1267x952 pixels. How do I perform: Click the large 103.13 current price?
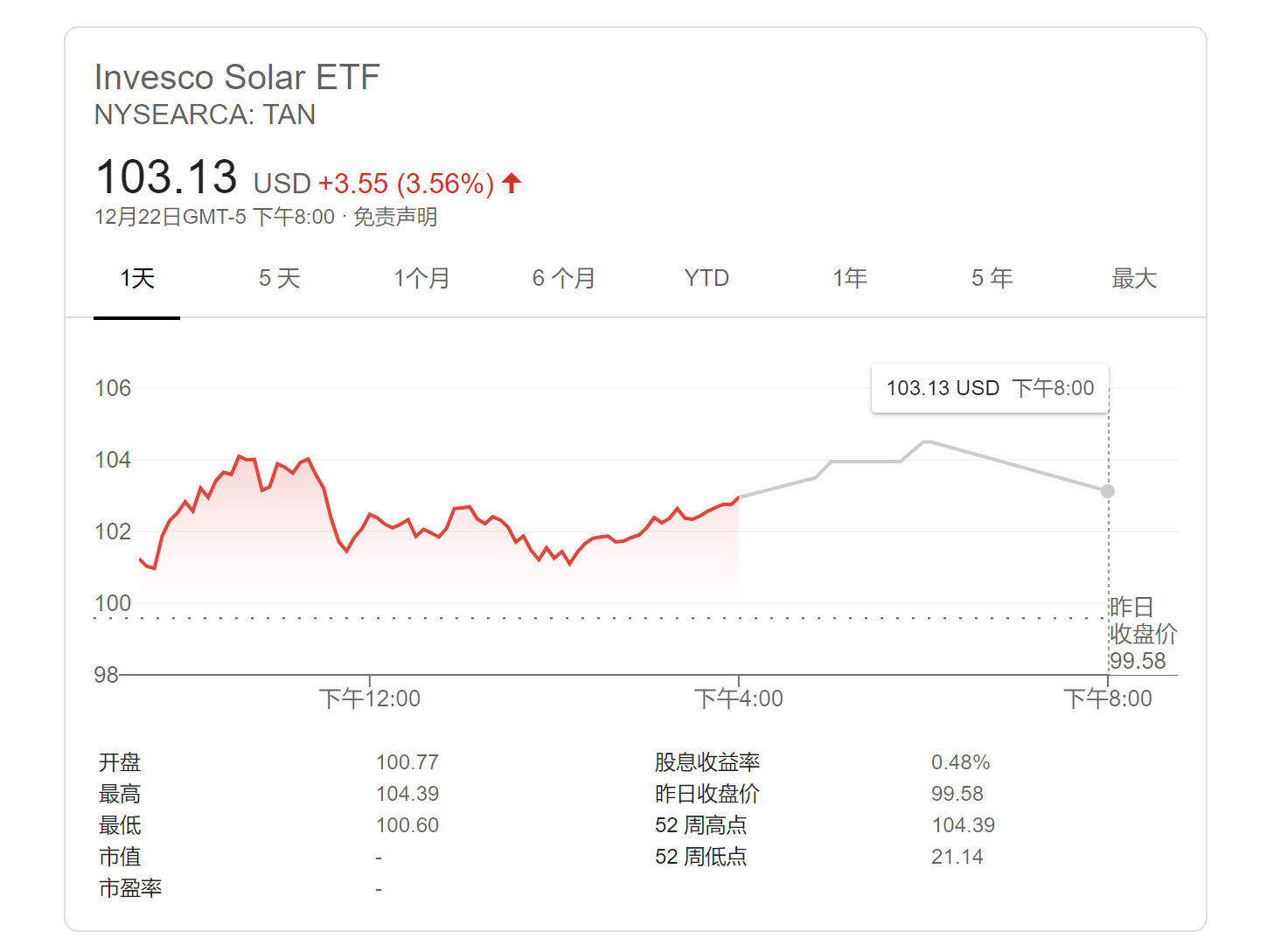point(166,177)
